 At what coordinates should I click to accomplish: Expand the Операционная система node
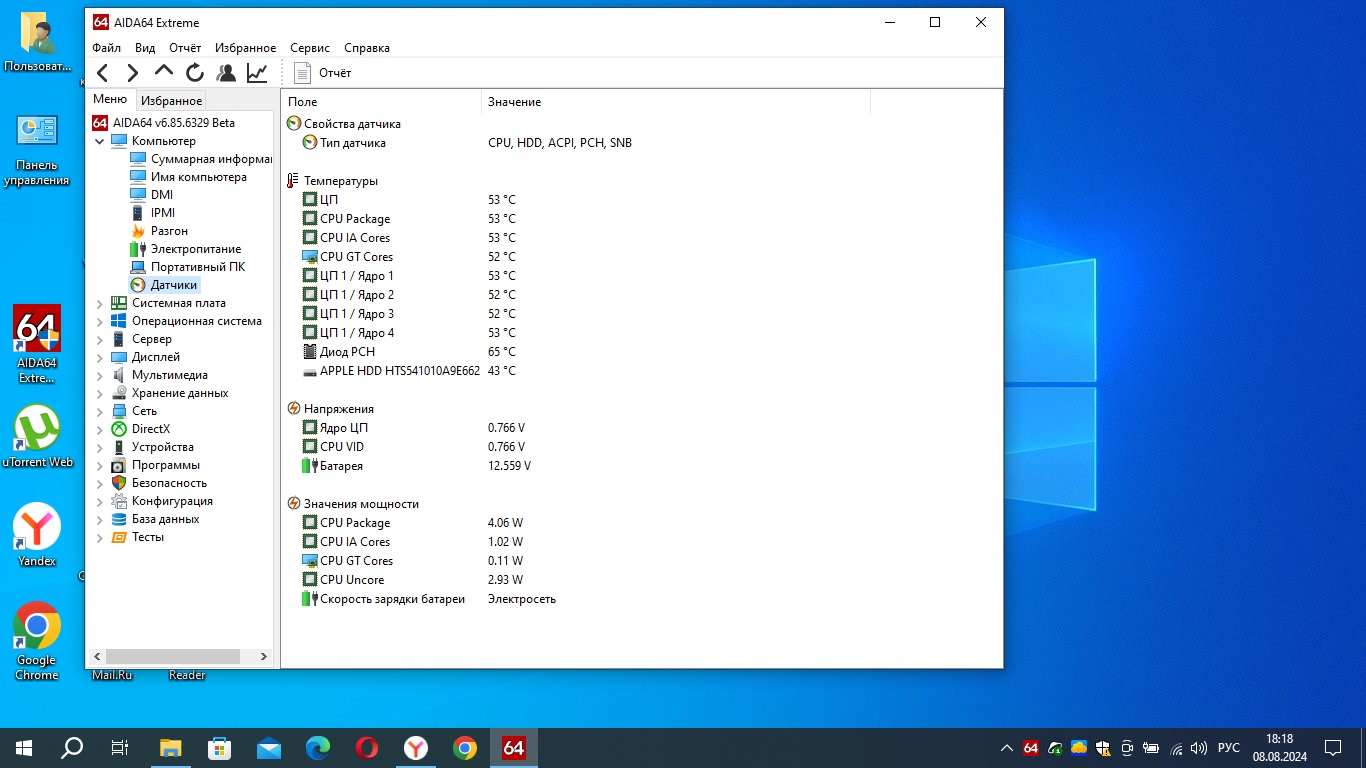pos(100,321)
